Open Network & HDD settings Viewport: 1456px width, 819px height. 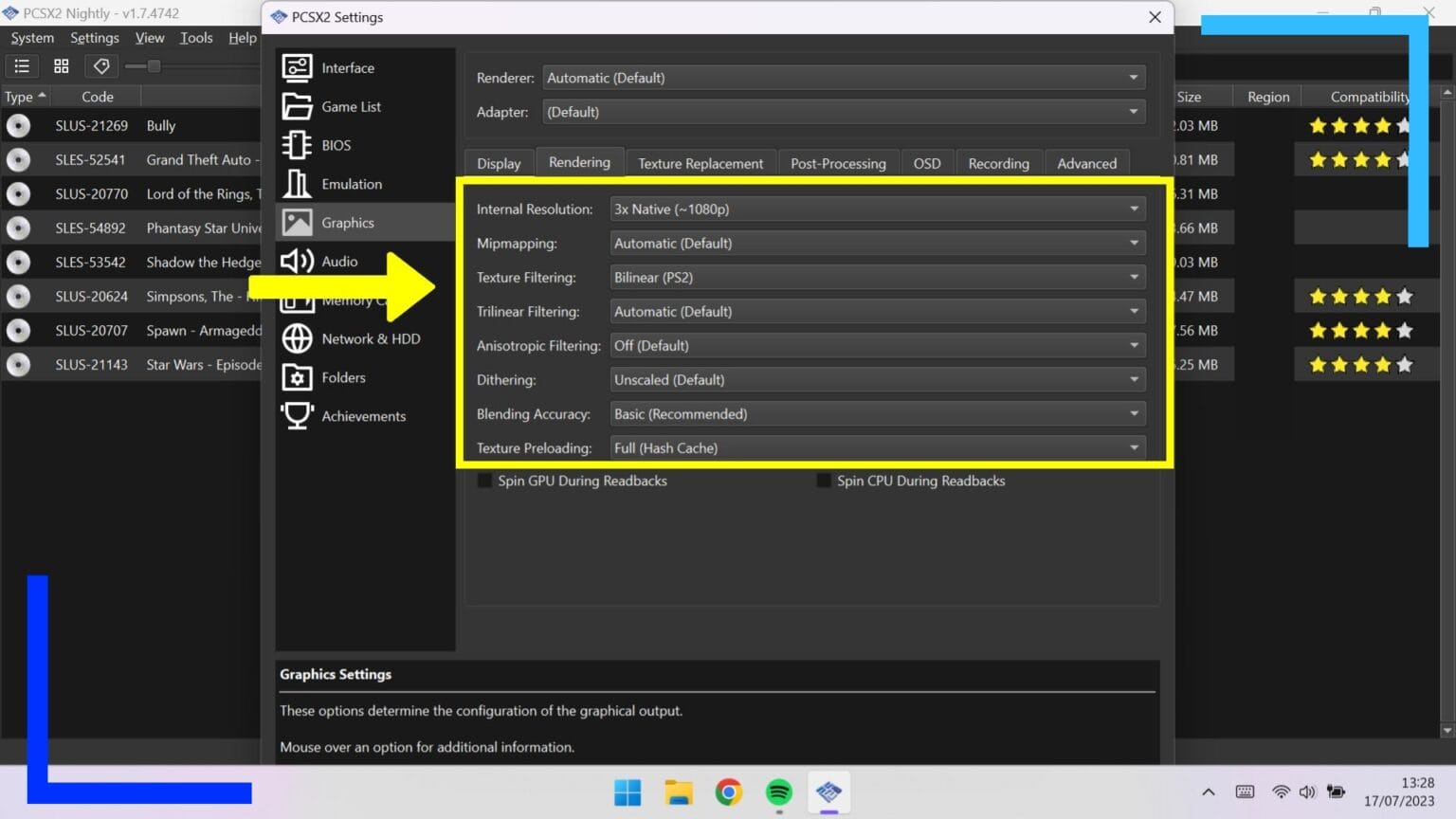[371, 338]
